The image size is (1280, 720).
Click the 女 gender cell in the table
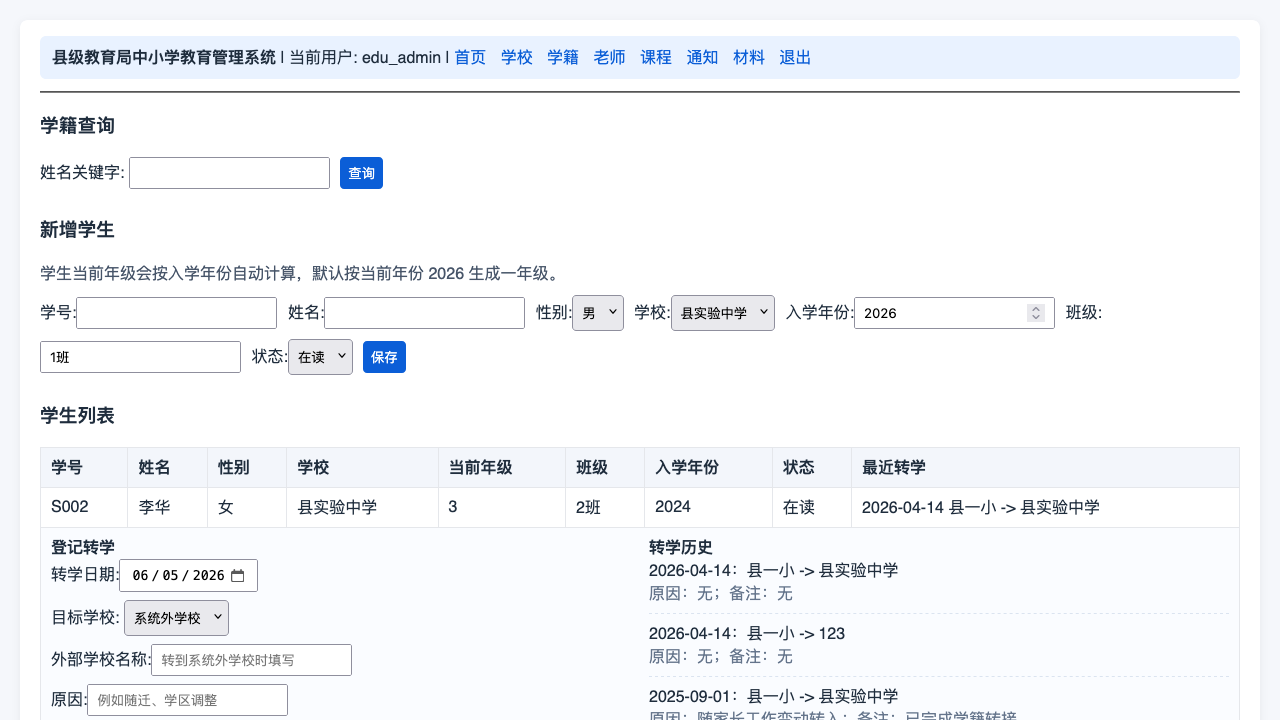click(247, 507)
